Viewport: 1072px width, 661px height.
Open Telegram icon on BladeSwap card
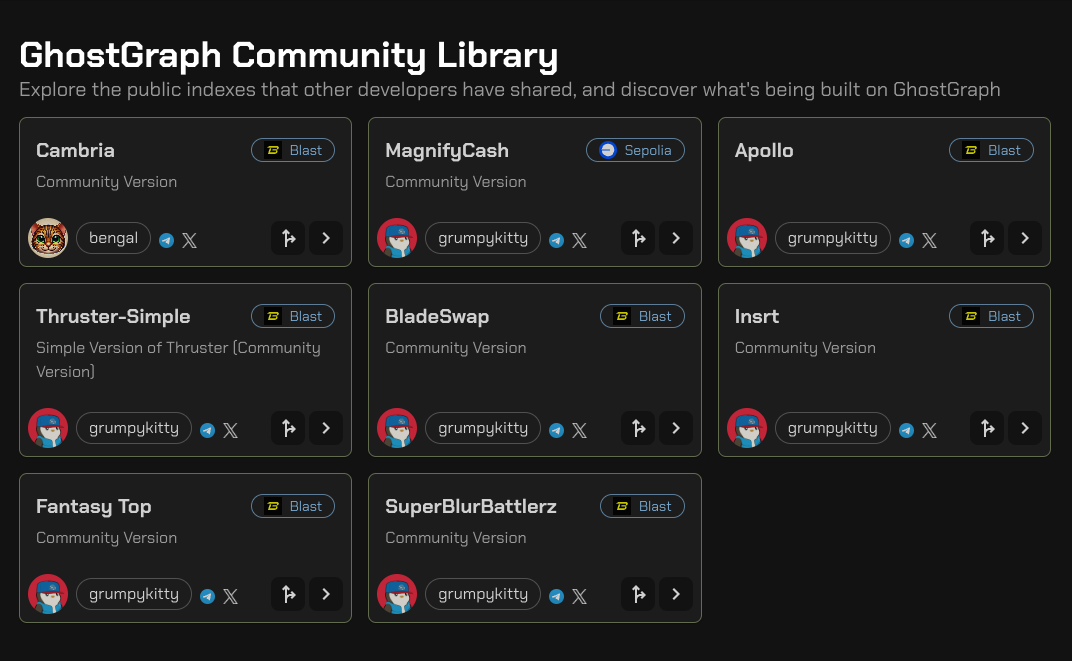click(556, 430)
